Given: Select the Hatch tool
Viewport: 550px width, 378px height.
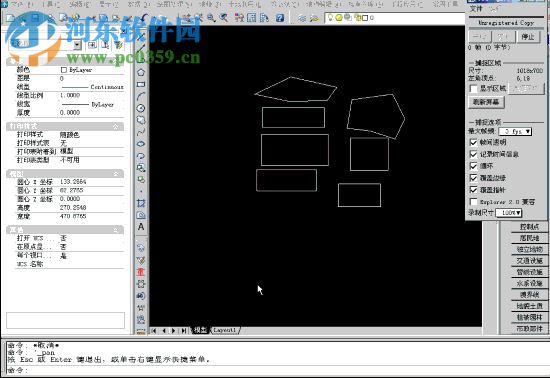Looking at the screenshot, I should [141, 203].
